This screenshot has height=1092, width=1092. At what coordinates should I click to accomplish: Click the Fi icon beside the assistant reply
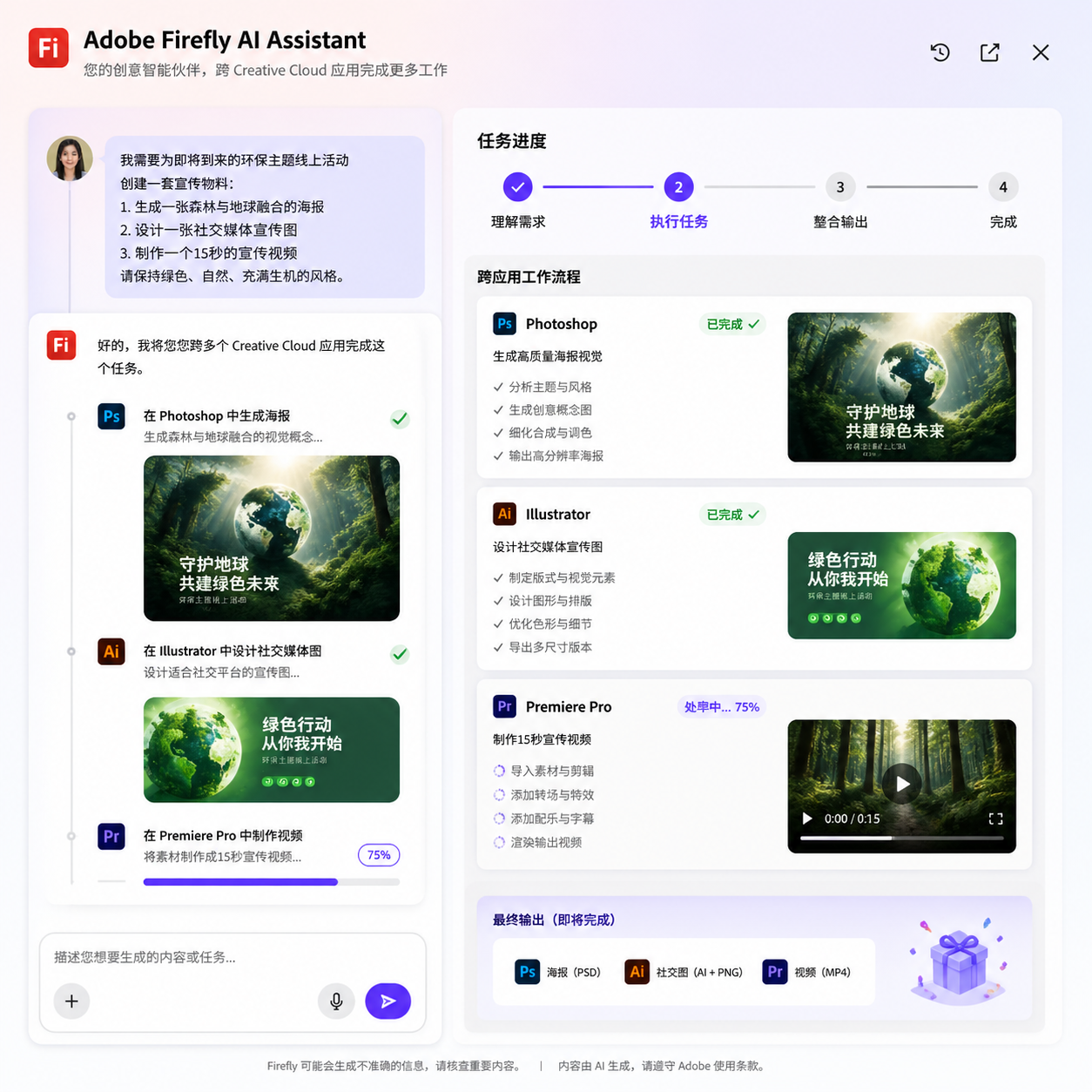[x=61, y=345]
